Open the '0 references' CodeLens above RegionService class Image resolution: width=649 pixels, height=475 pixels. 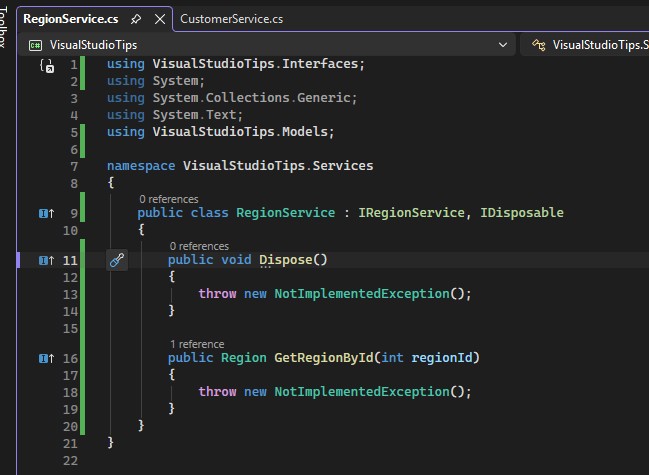pos(169,199)
